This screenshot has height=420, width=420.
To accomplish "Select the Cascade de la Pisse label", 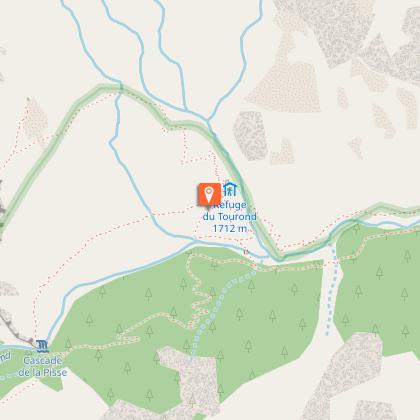I will point(43,366).
